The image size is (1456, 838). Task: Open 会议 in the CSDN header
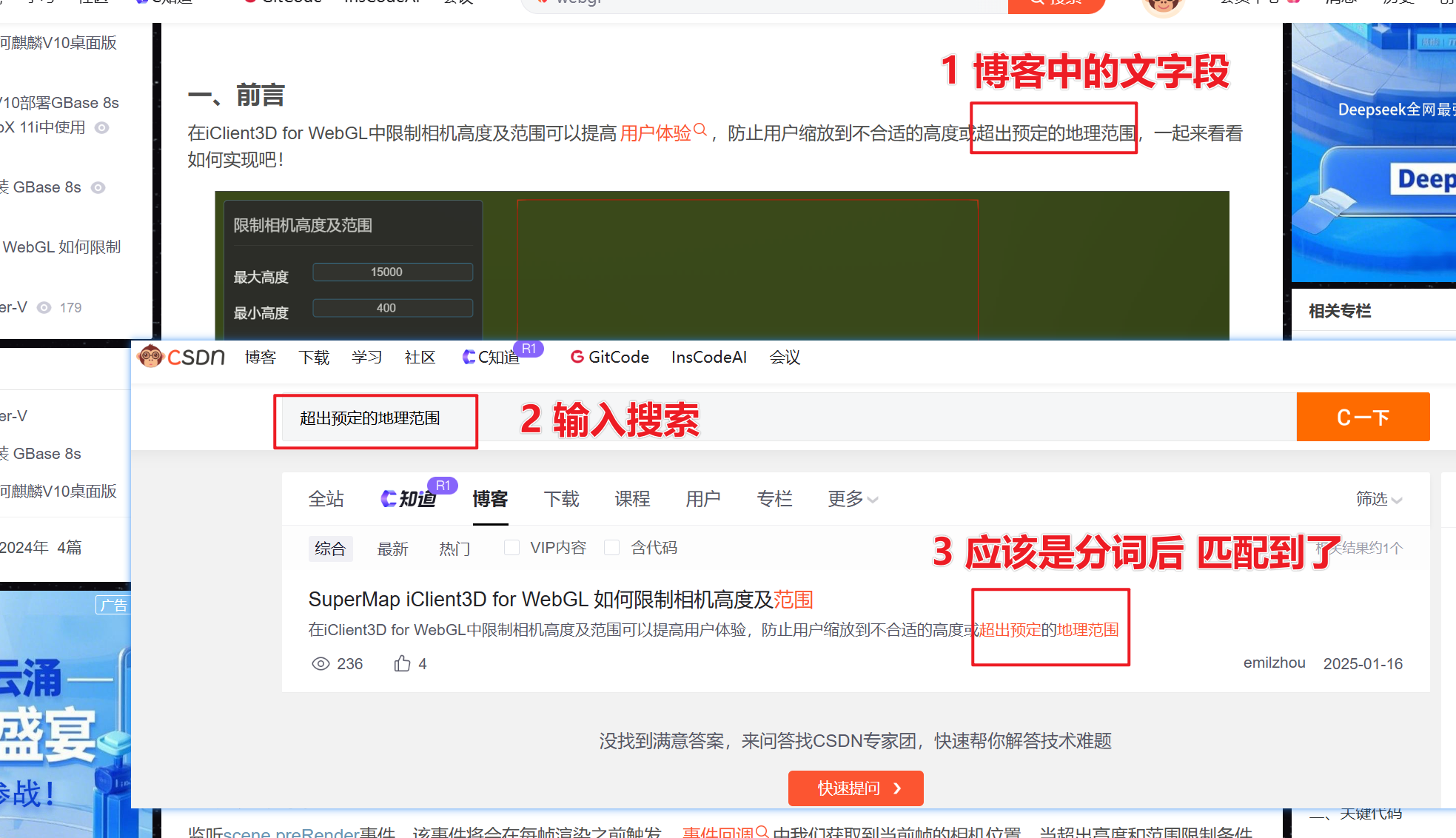(x=785, y=358)
